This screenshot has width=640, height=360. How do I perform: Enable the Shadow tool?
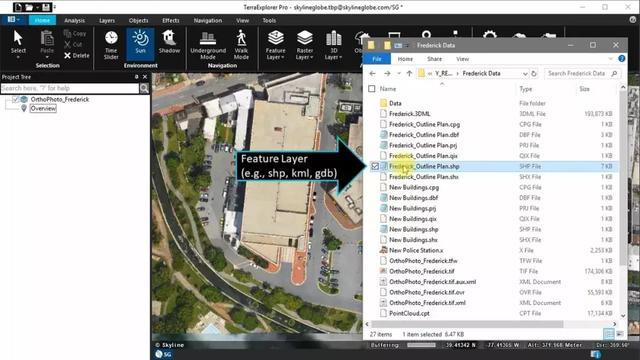coord(169,42)
